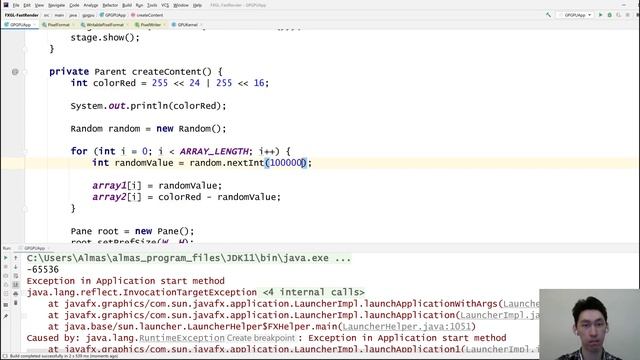Image resolution: width=640 pixels, height=360 pixels.
Task: Open the Analyze menu
Action: (91, 5)
